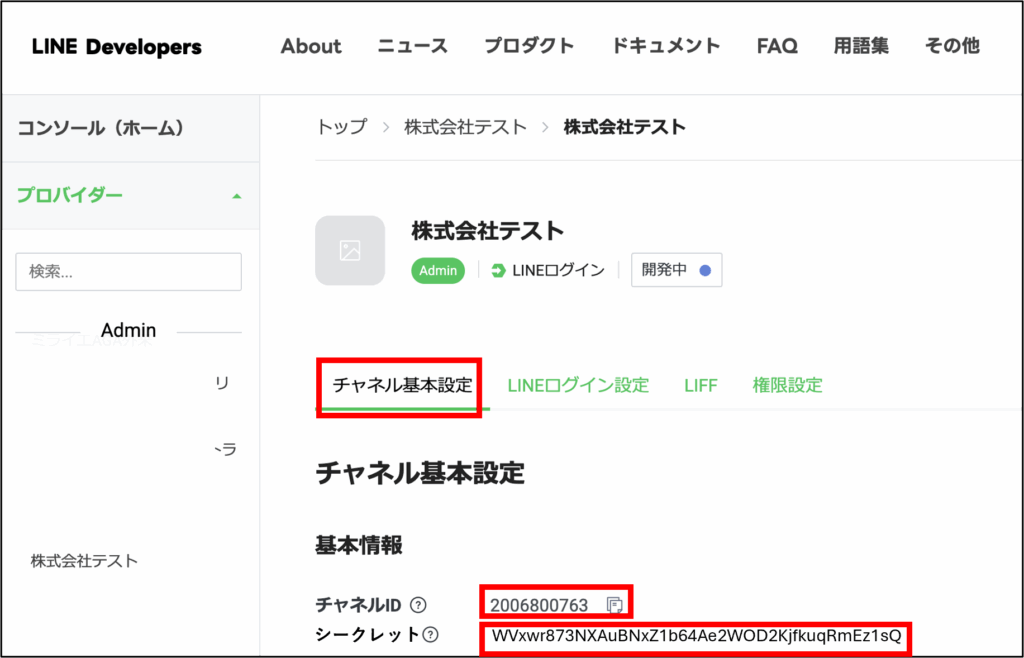Open 株式会社テスト provider in the sidebar list
The height and width of the screenshot is (658, 1024).
pyautogui.click(x=84, y=561)
